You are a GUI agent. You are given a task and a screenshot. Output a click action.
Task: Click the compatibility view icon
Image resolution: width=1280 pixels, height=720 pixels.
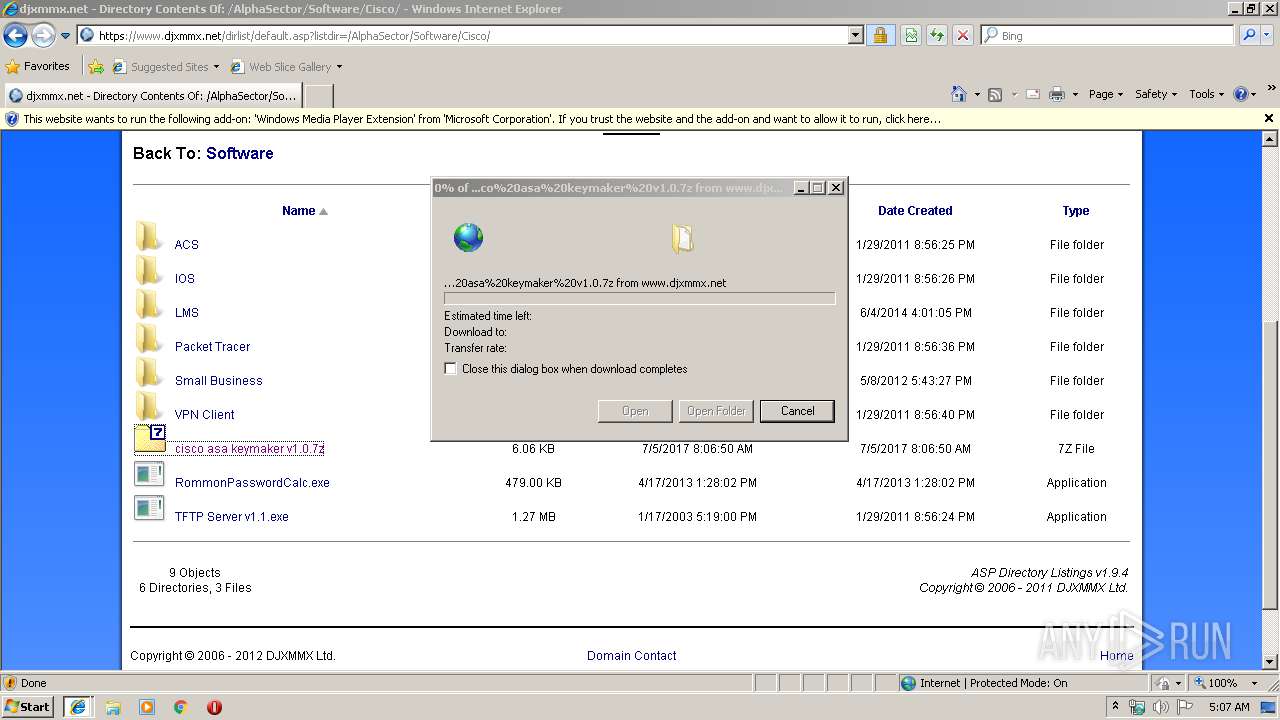click(911, 35)
